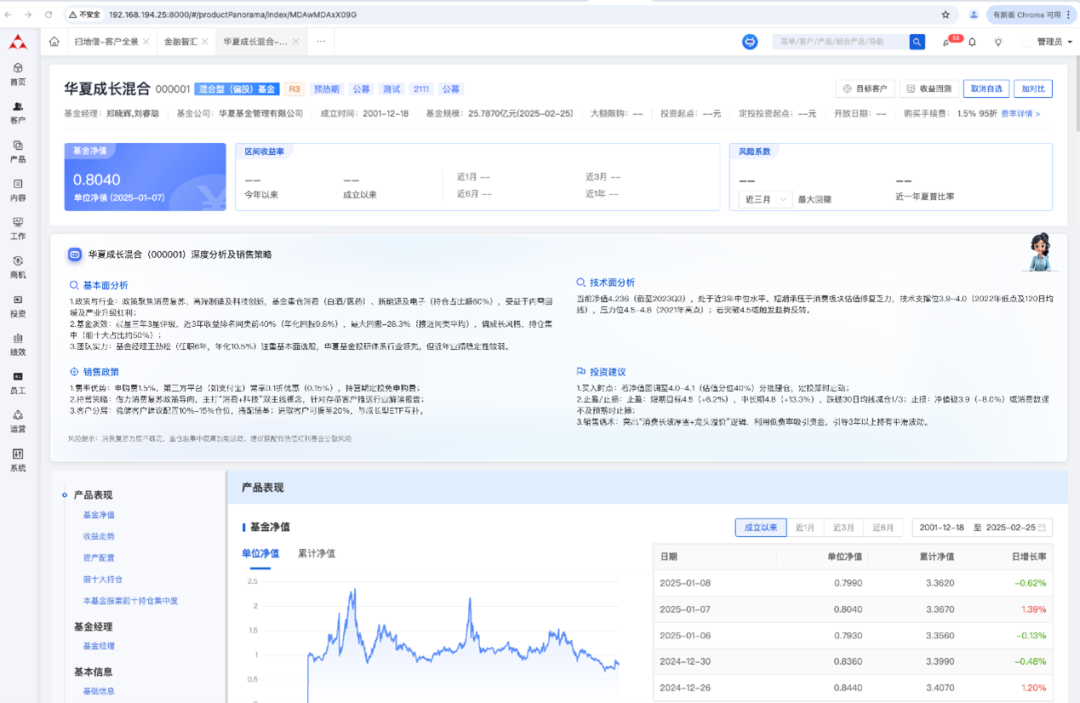This screenshot has height=703, width=1080.
Task: Open 系统 in the left sidebar
Action: point(18,460)
